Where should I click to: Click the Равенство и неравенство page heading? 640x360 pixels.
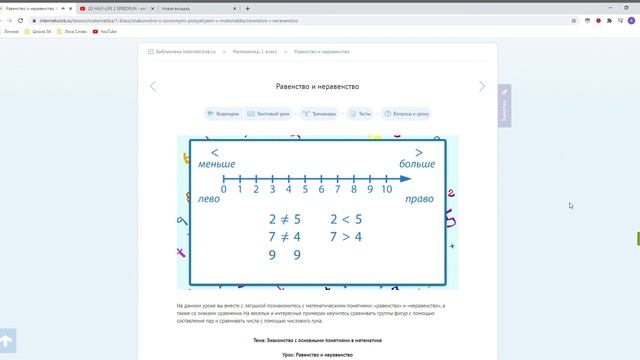[318, 87]
